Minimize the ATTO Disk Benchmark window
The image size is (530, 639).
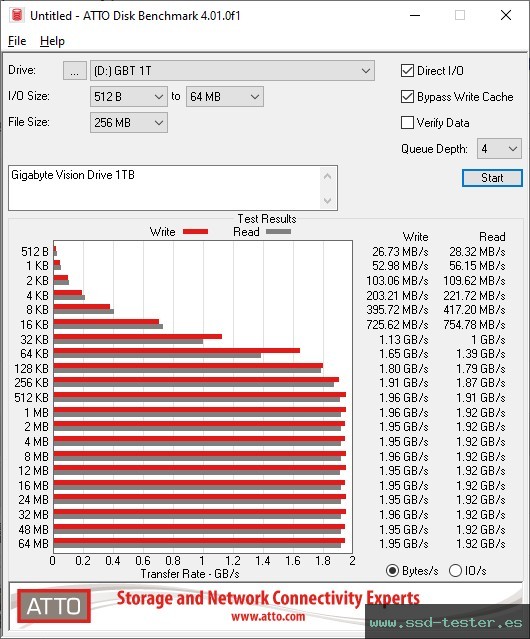pos(415,15)
